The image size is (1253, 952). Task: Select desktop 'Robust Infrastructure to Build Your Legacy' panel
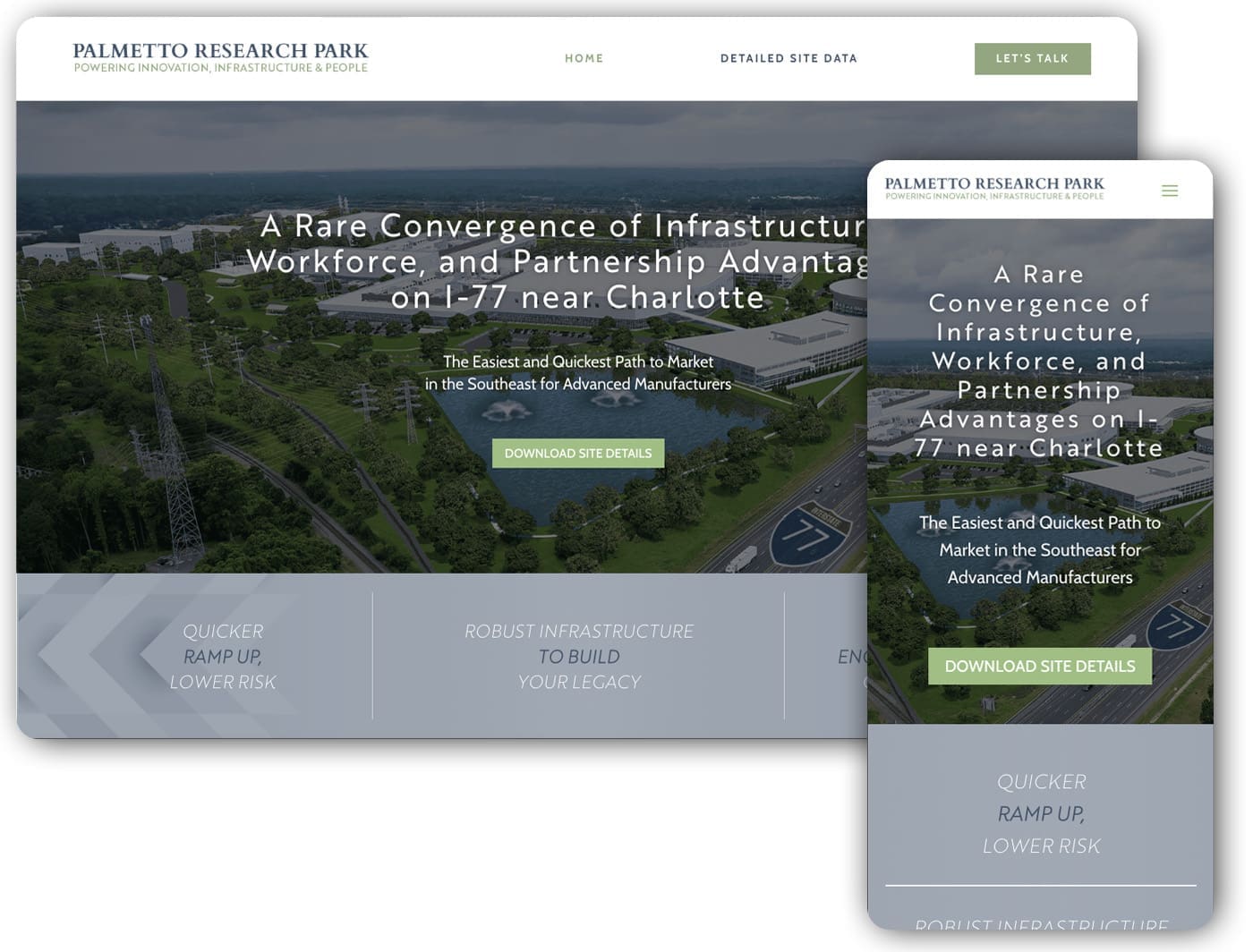[x=579, y=657]
